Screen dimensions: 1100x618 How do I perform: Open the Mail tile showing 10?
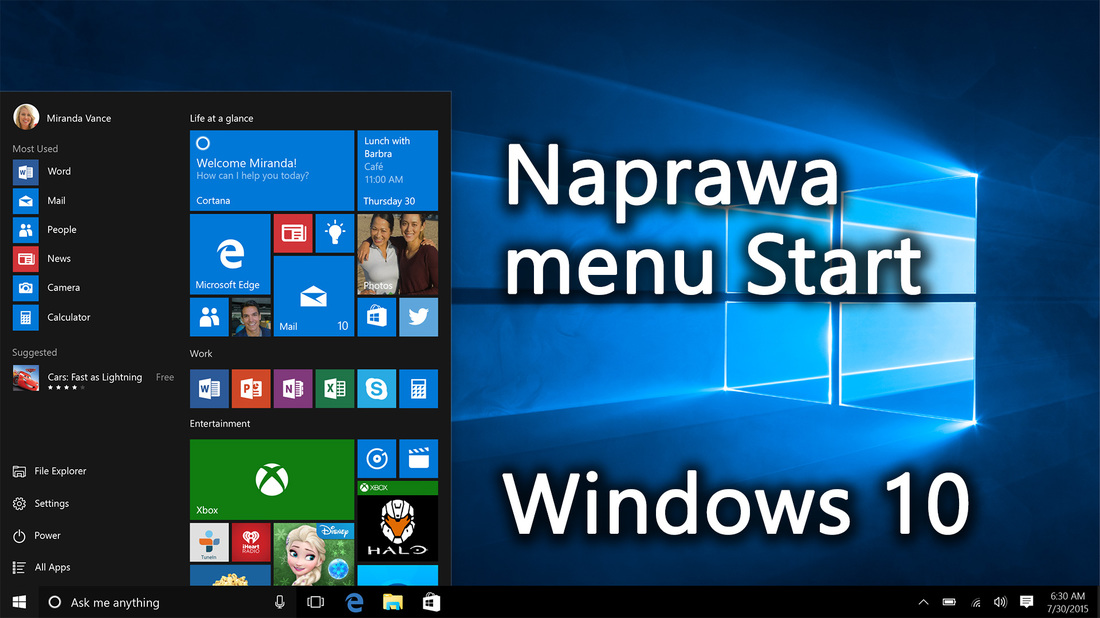[x=314, y=296]
